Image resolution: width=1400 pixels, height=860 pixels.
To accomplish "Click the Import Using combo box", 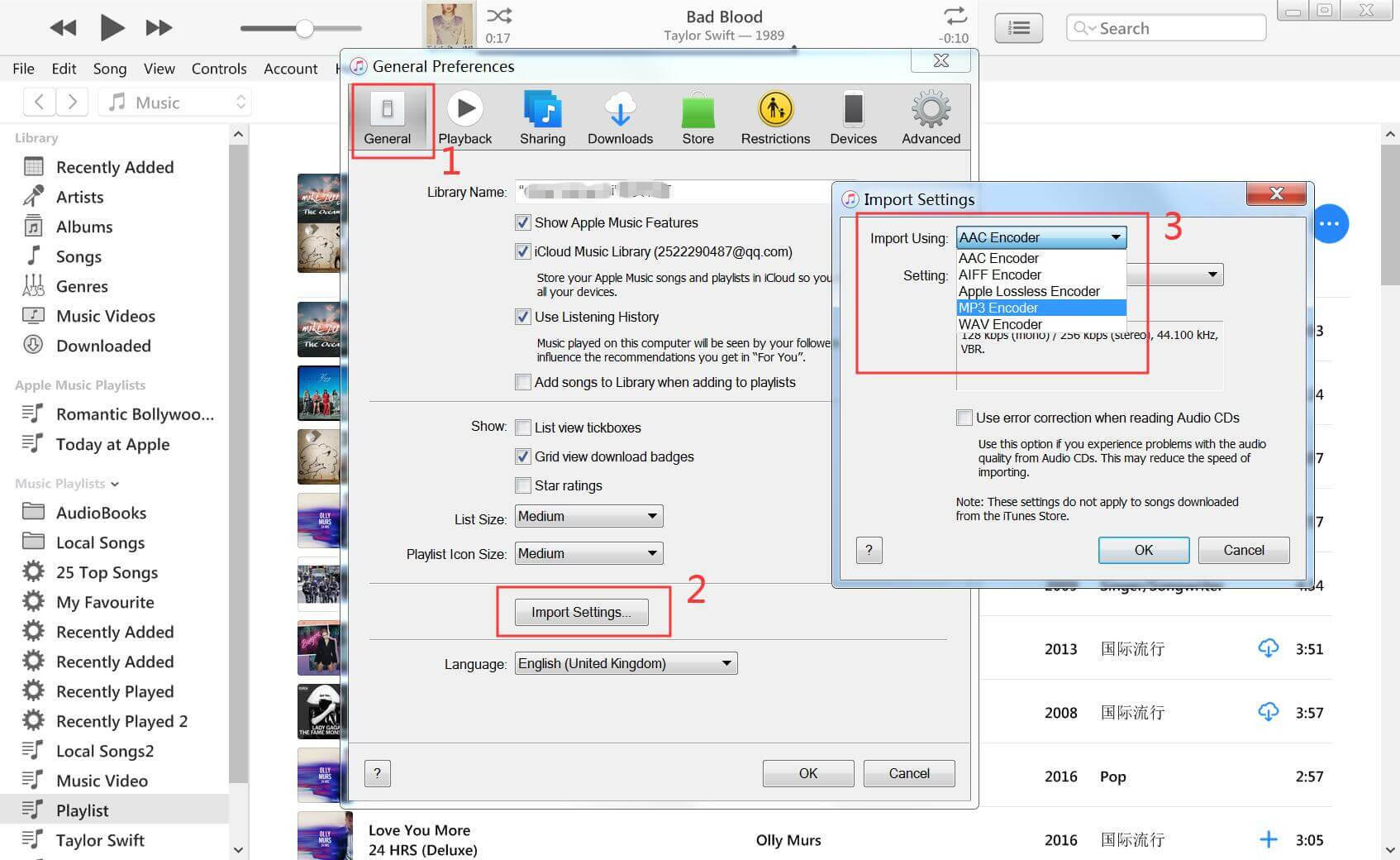I will coord(1040,237).
